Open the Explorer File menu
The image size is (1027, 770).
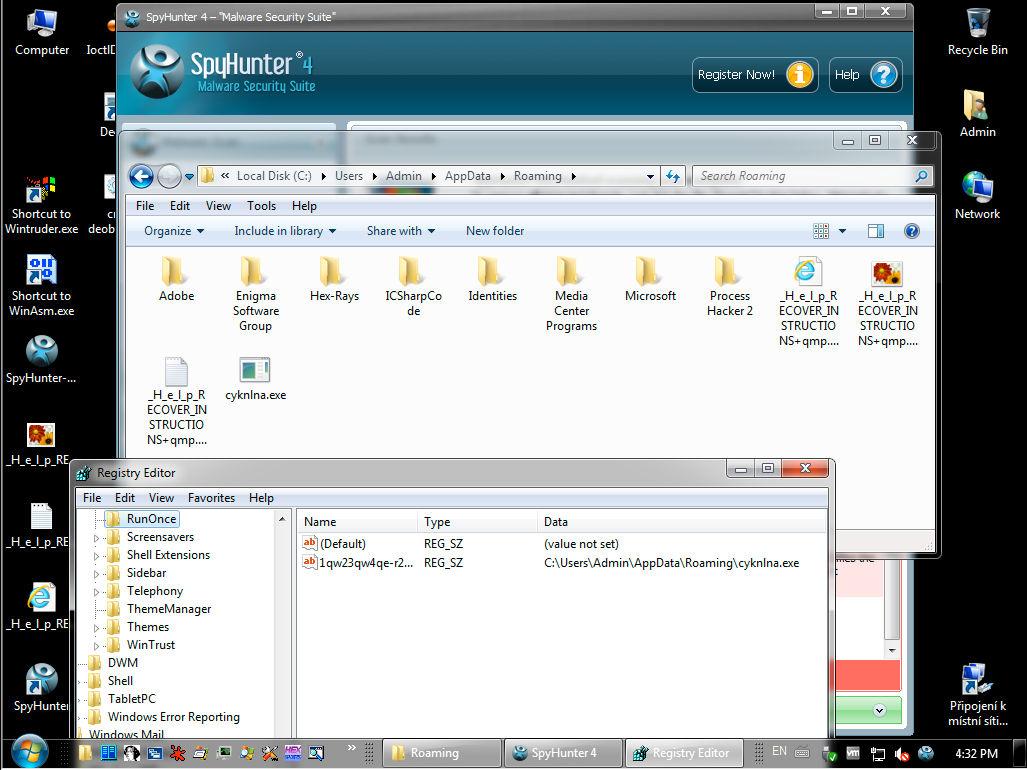tap(145, 206)
